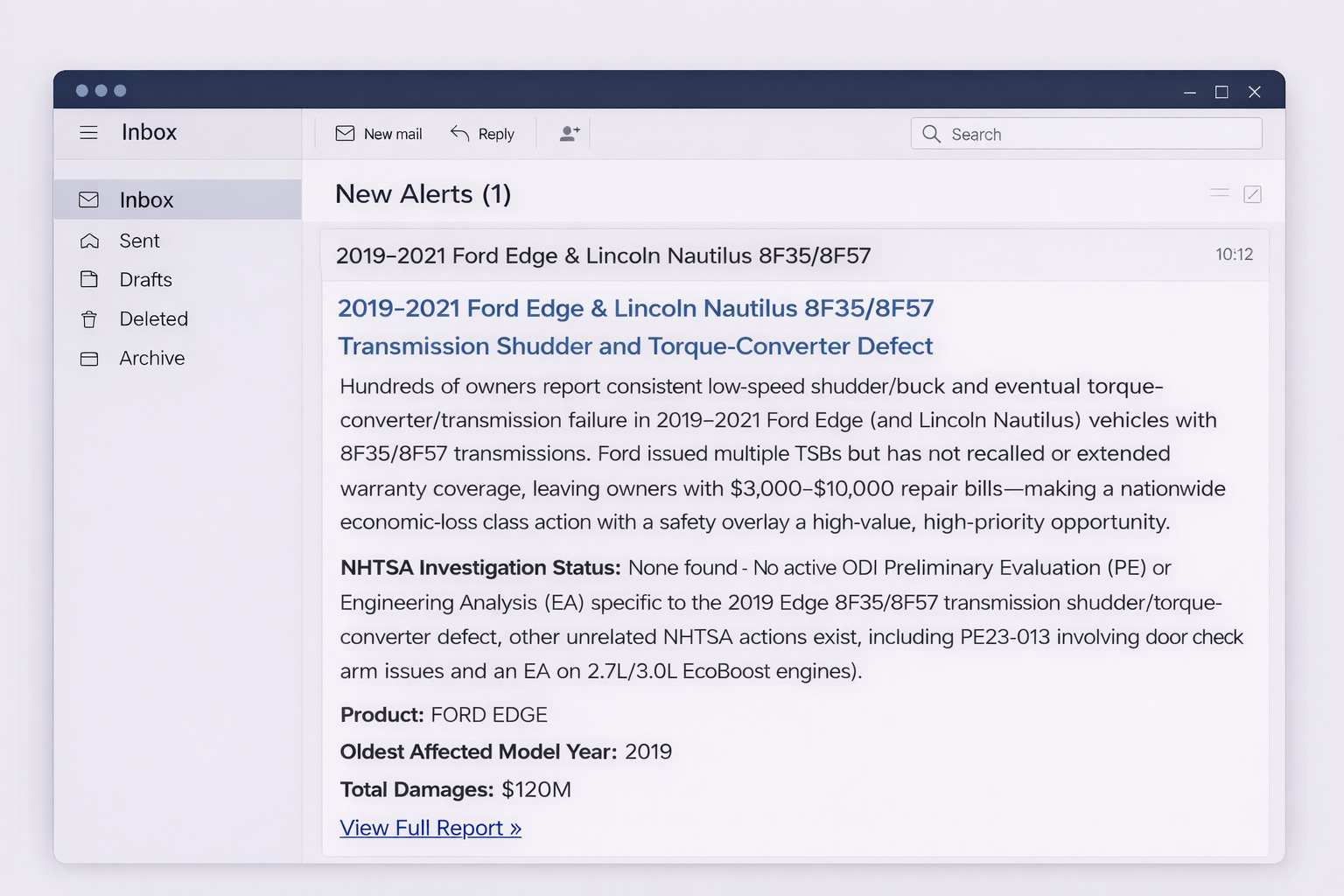Click the Archive box icon
The height and width of the screenshot is (896, 1344).
[x=89, y=359]
